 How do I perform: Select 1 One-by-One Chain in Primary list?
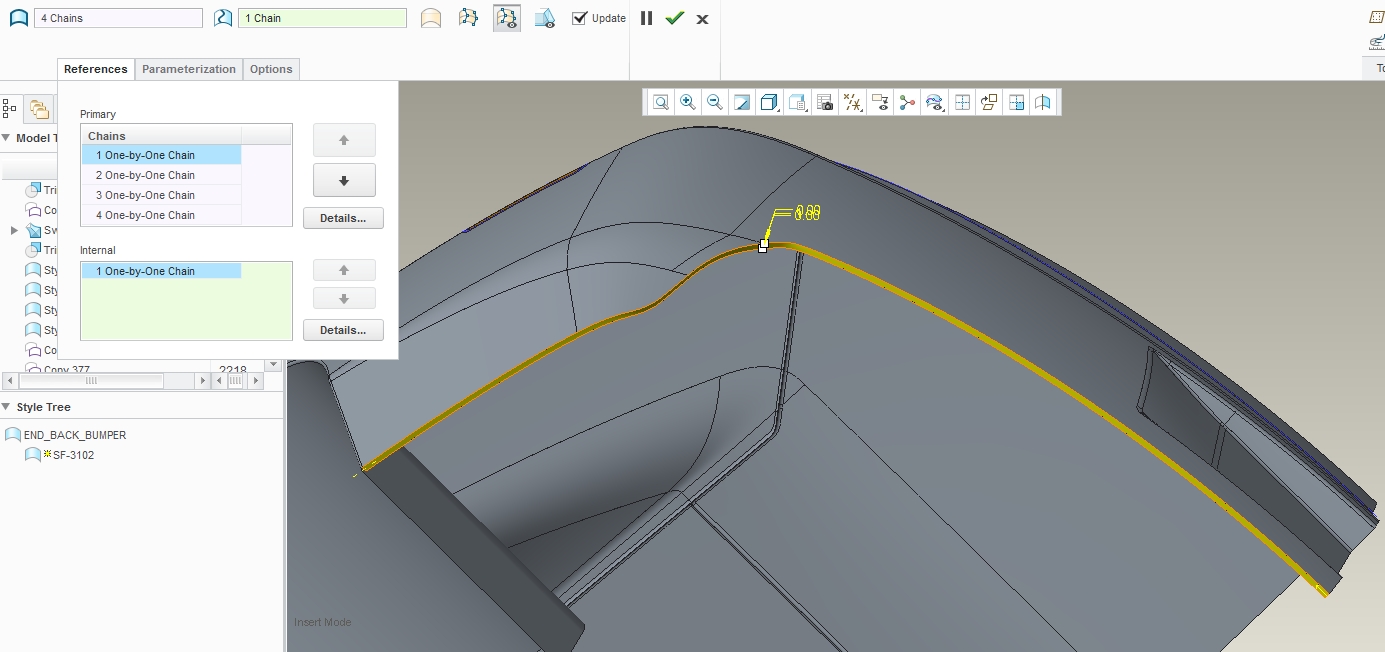(161, 155)
